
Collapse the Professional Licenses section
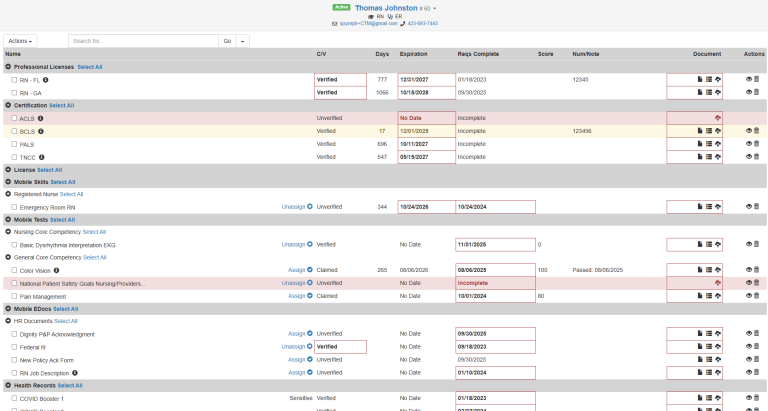(8, 67)
